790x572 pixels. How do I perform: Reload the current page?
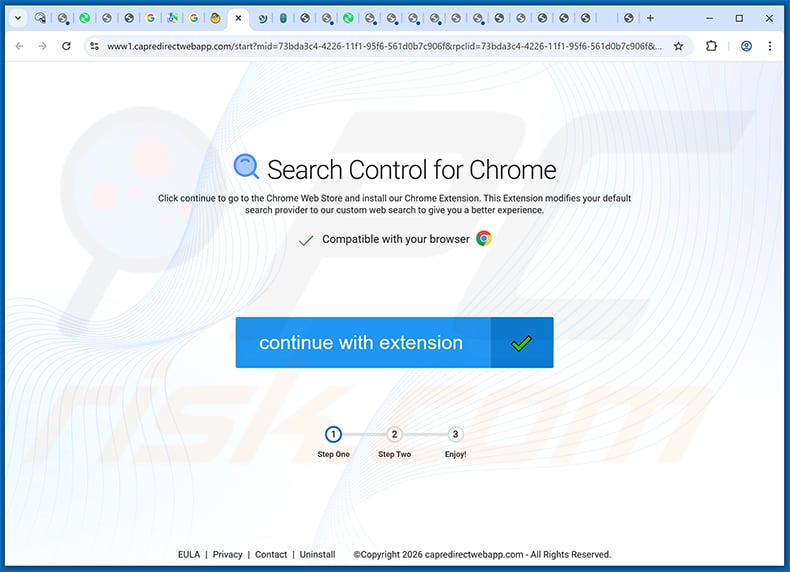[66, 46]
